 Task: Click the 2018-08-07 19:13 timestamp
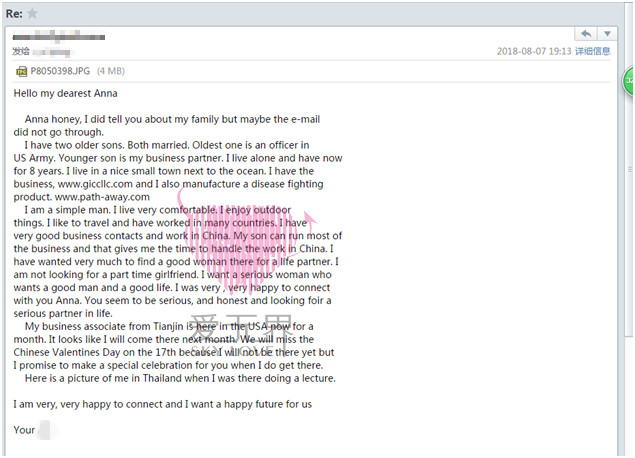534,51
